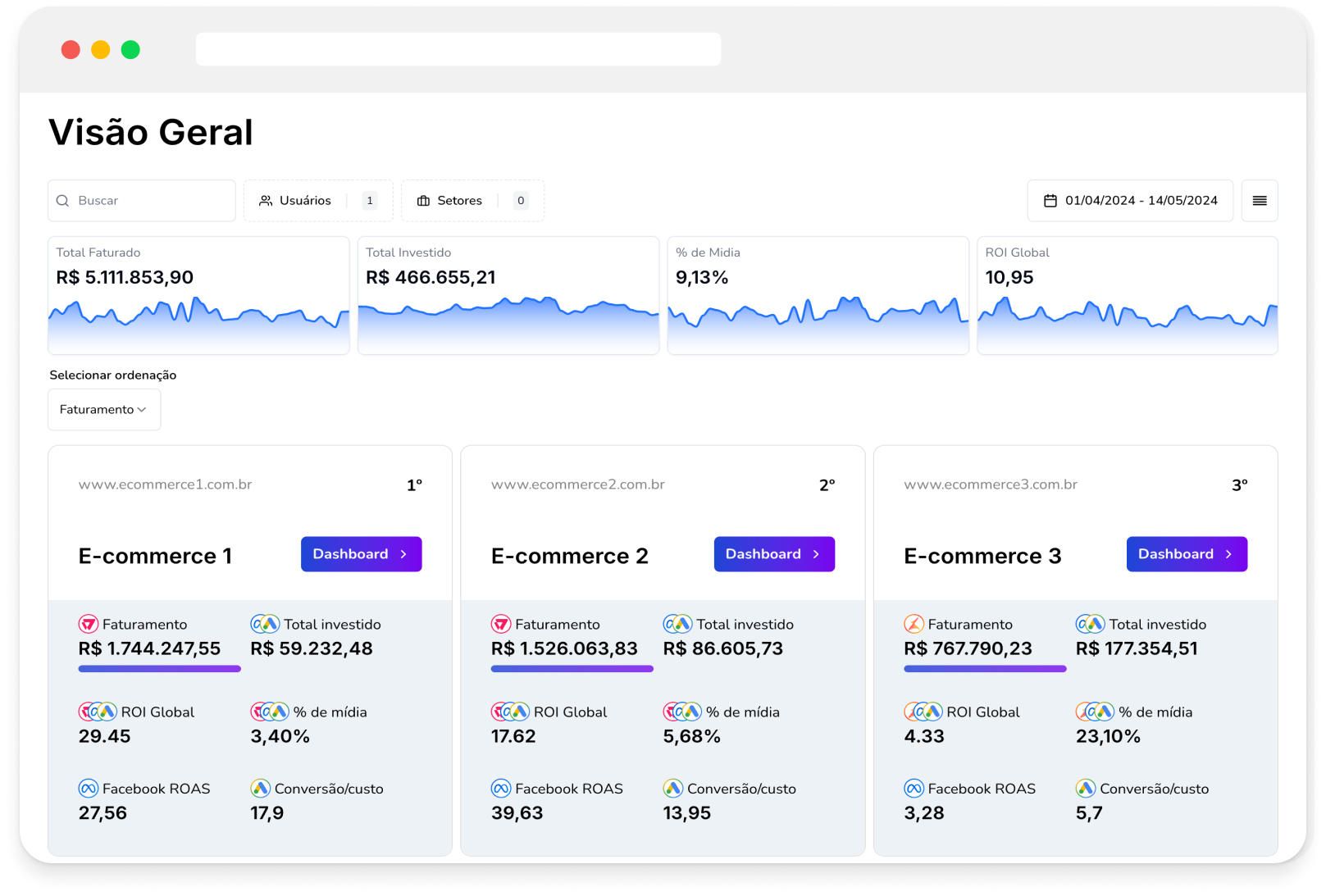Click ROI Global icons in E-commerce 2
Image resolution: width=1326 pixels, height=896 pixels.
point(510,712)
